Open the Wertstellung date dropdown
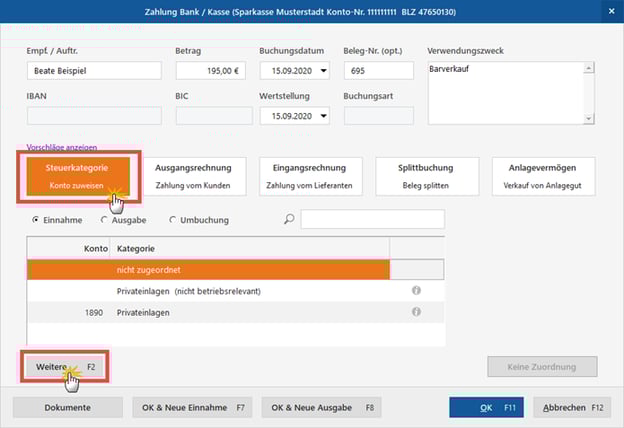624x428 pixels. tap(326, 116)
